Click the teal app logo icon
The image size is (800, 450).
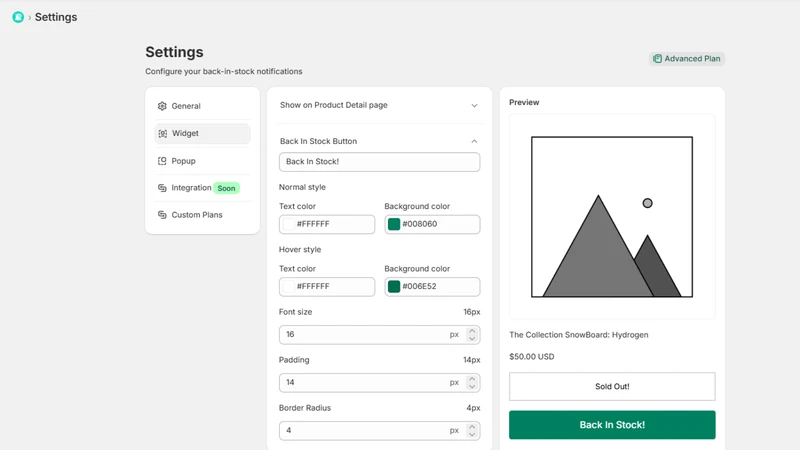pos(18,17)
